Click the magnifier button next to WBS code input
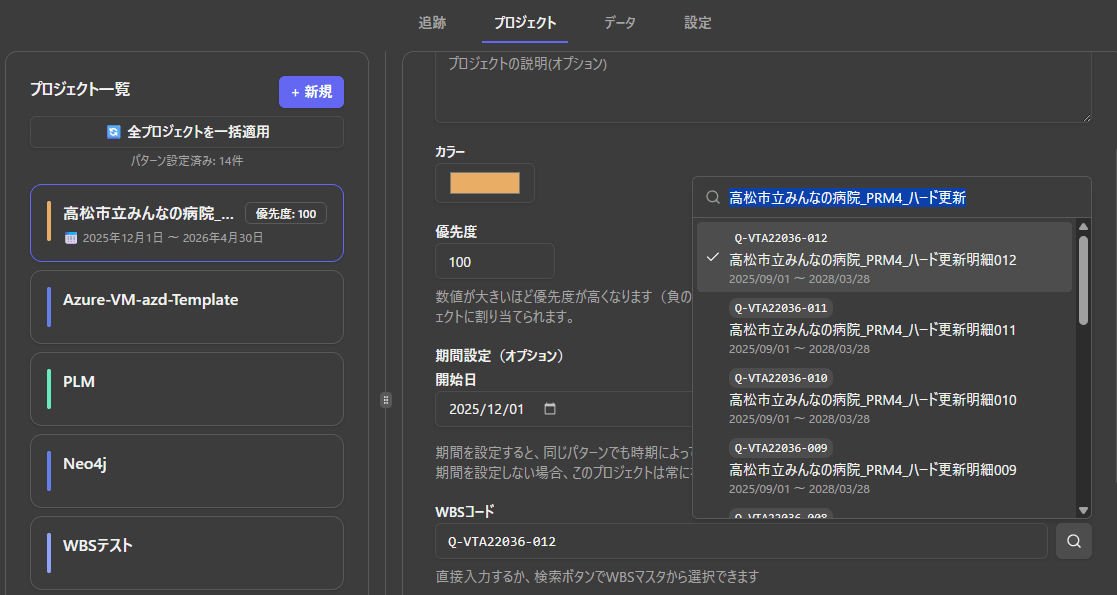 coord(1073,541)
